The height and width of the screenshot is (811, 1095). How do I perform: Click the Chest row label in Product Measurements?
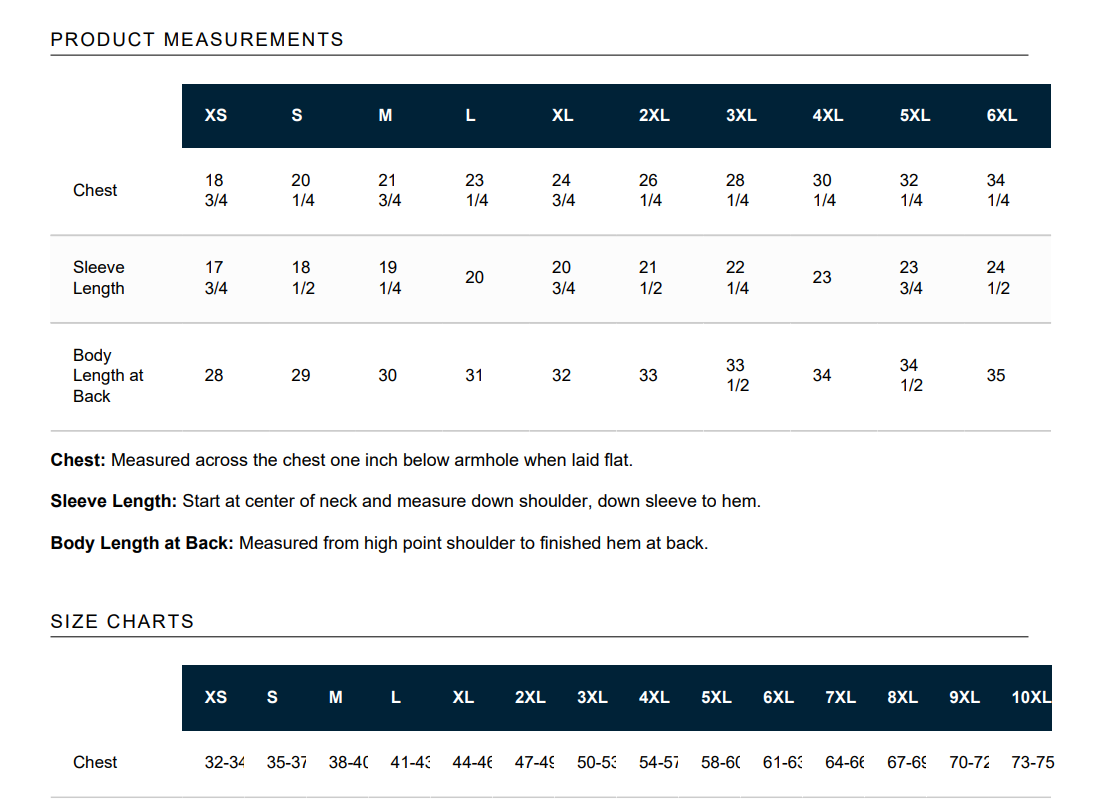(x=95, y=190)
